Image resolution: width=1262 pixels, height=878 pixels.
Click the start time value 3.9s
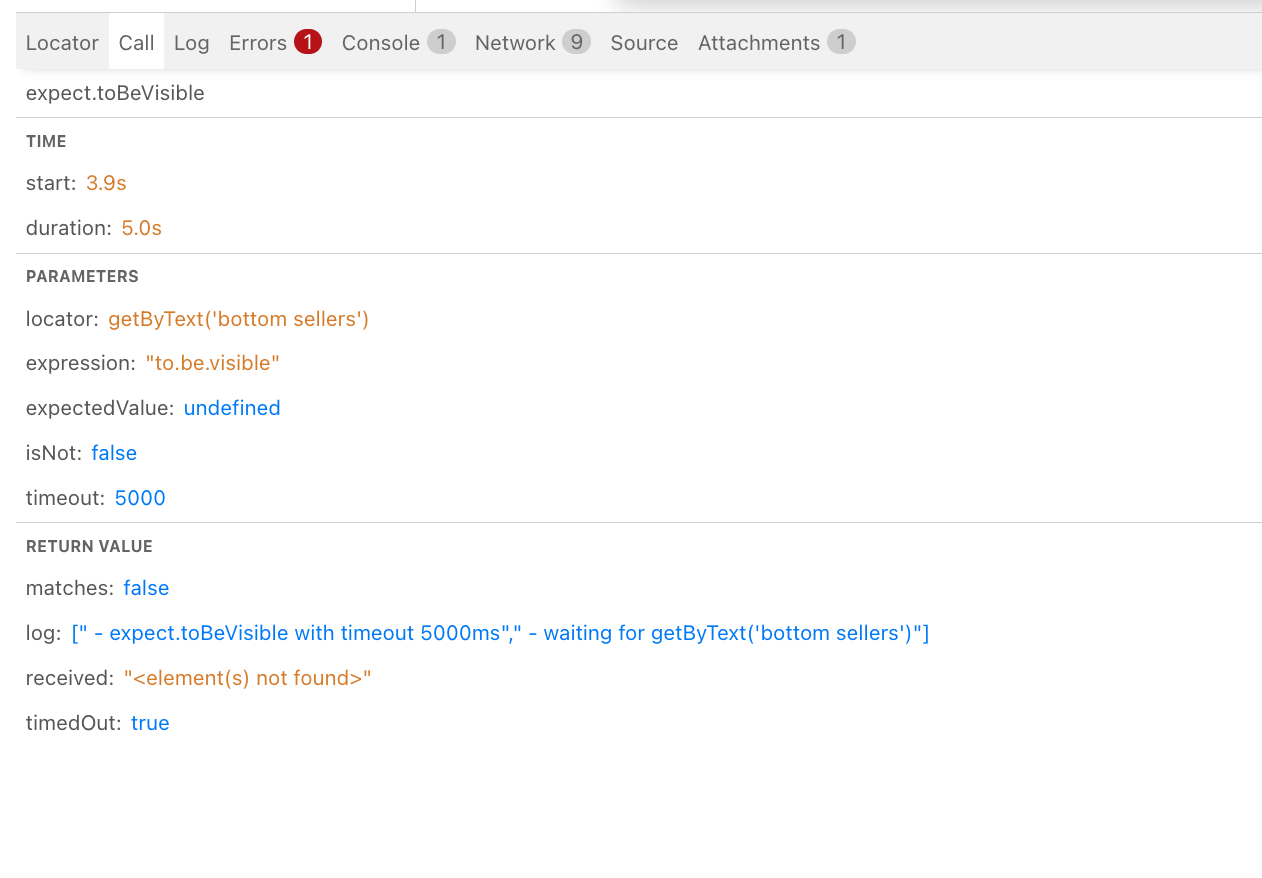pos(106,183)
